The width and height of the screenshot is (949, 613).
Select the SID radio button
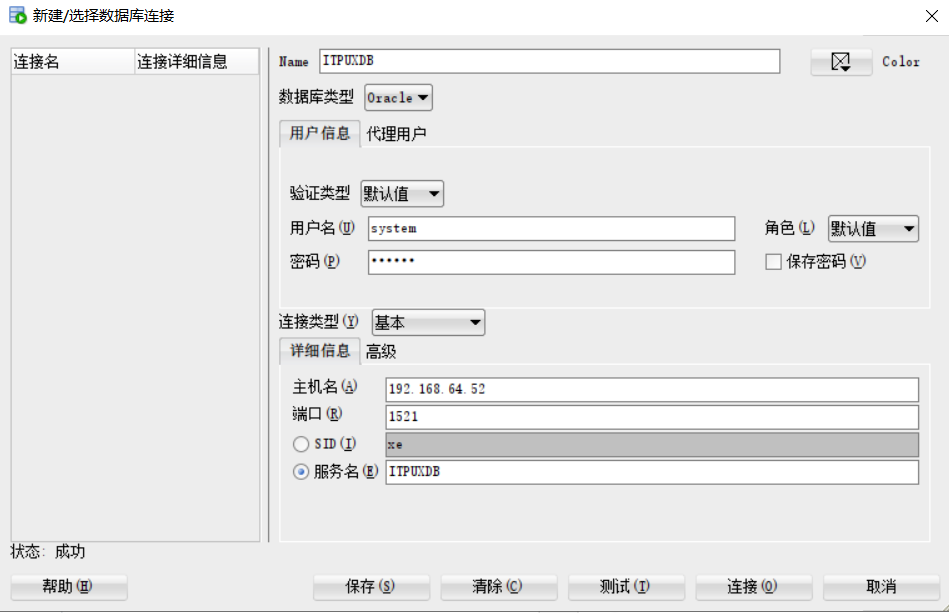[301, 444]
